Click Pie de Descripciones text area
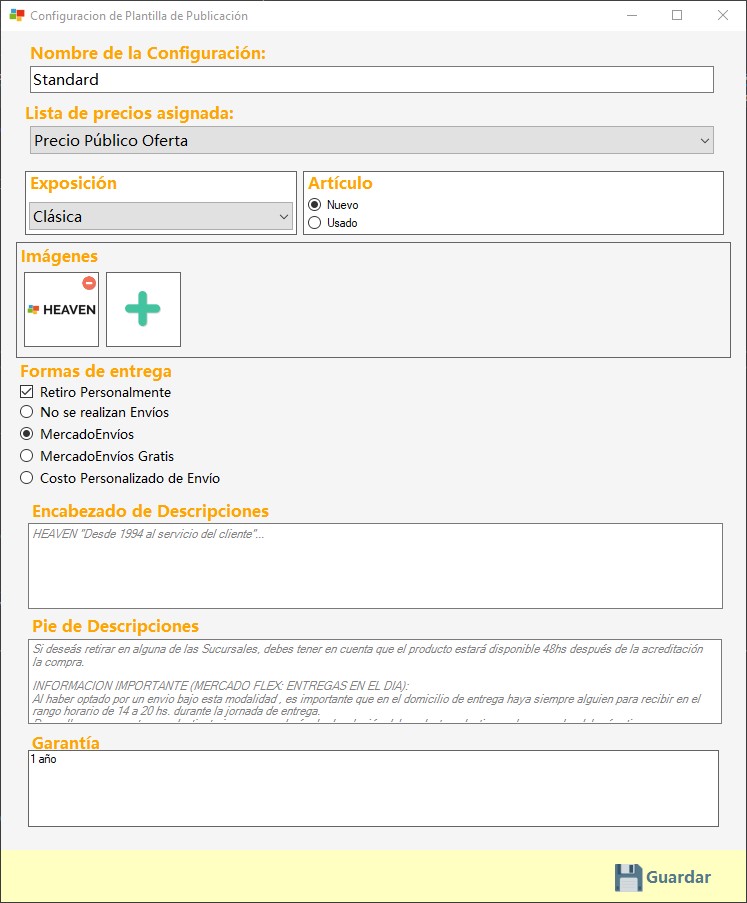 (x=375, y=681)
